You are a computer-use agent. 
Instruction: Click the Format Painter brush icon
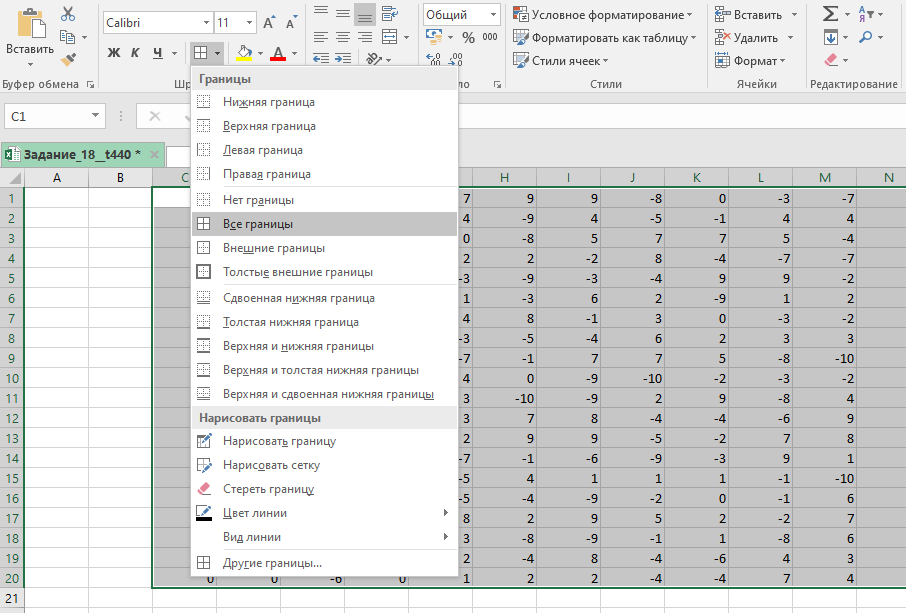coord(68,59)
